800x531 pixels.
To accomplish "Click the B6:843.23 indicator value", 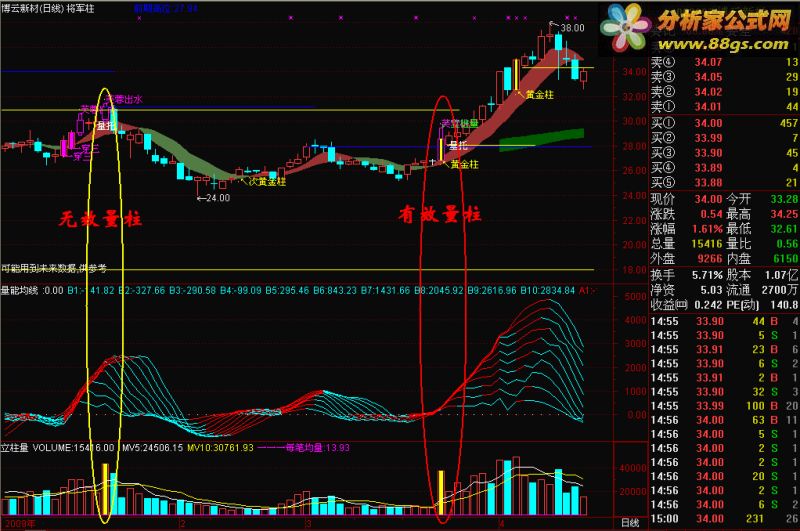I will click(335, 291).
